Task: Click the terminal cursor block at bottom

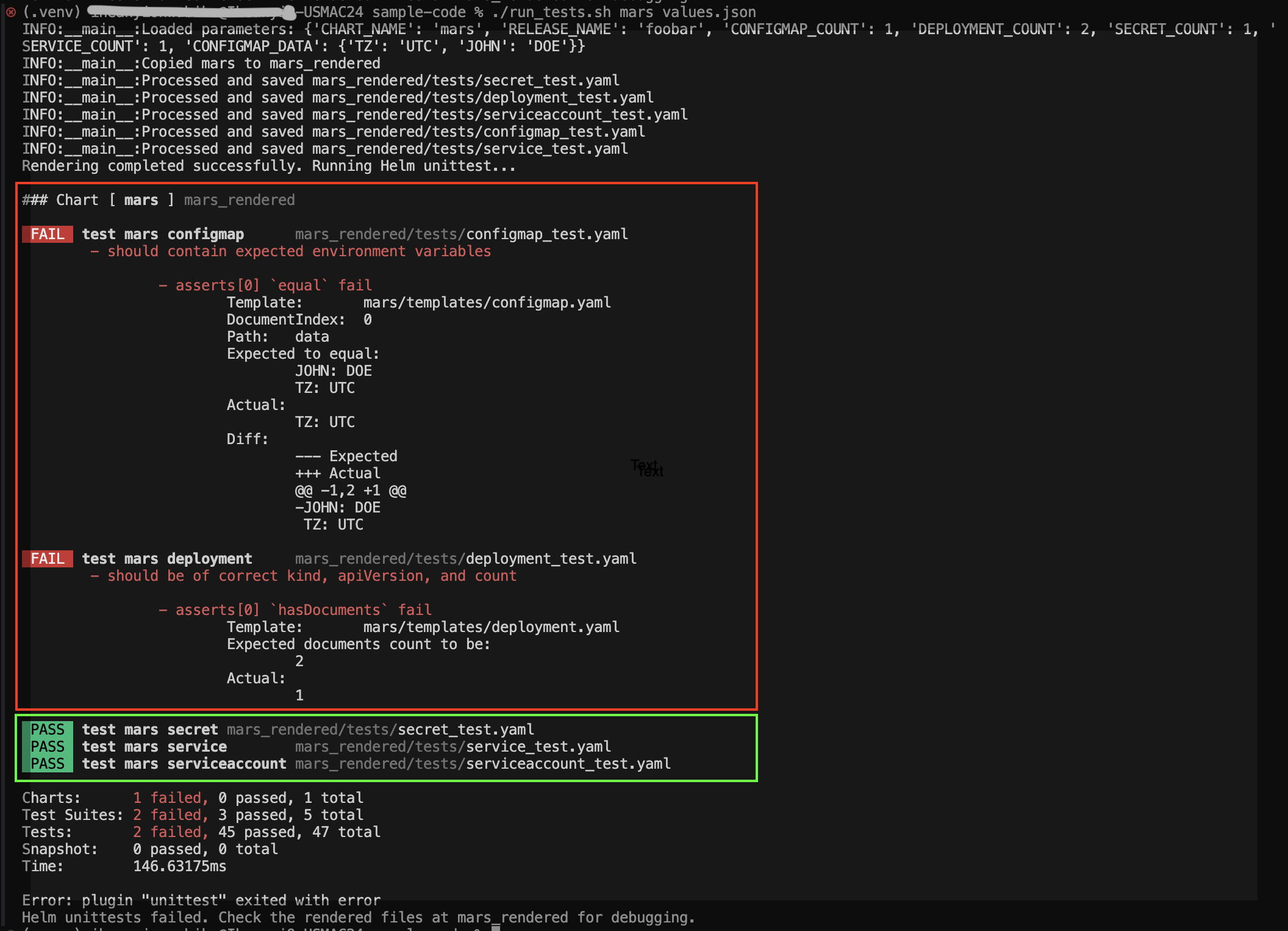Action: 496,927
